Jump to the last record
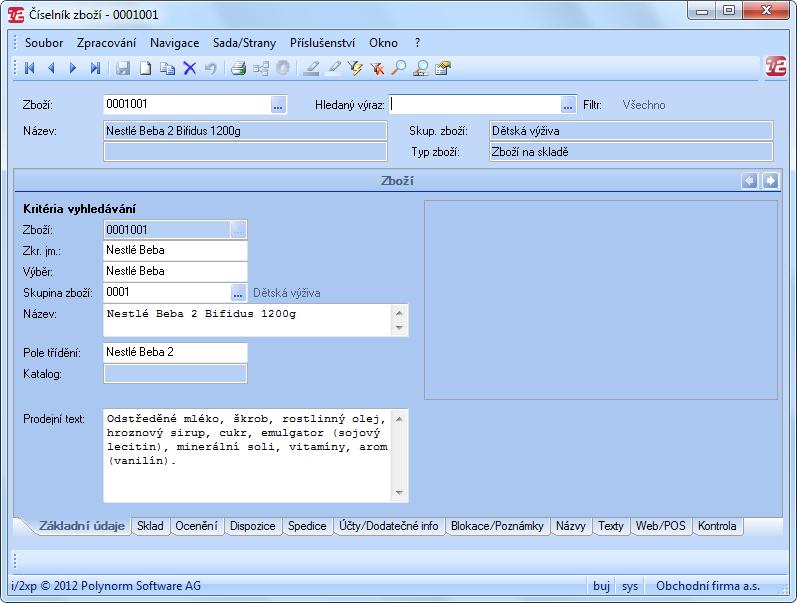 click(x=95, y=68)
